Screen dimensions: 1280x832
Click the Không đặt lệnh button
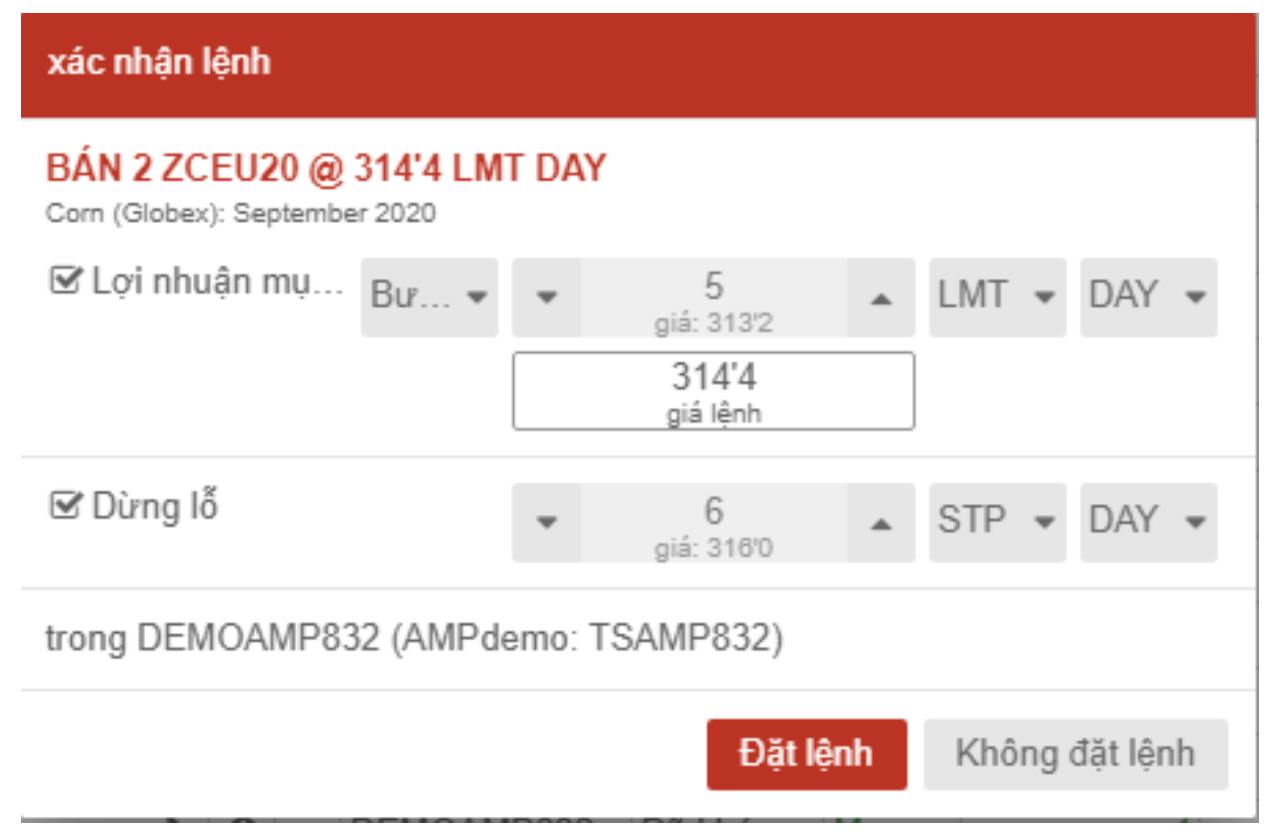(1075, 754)
